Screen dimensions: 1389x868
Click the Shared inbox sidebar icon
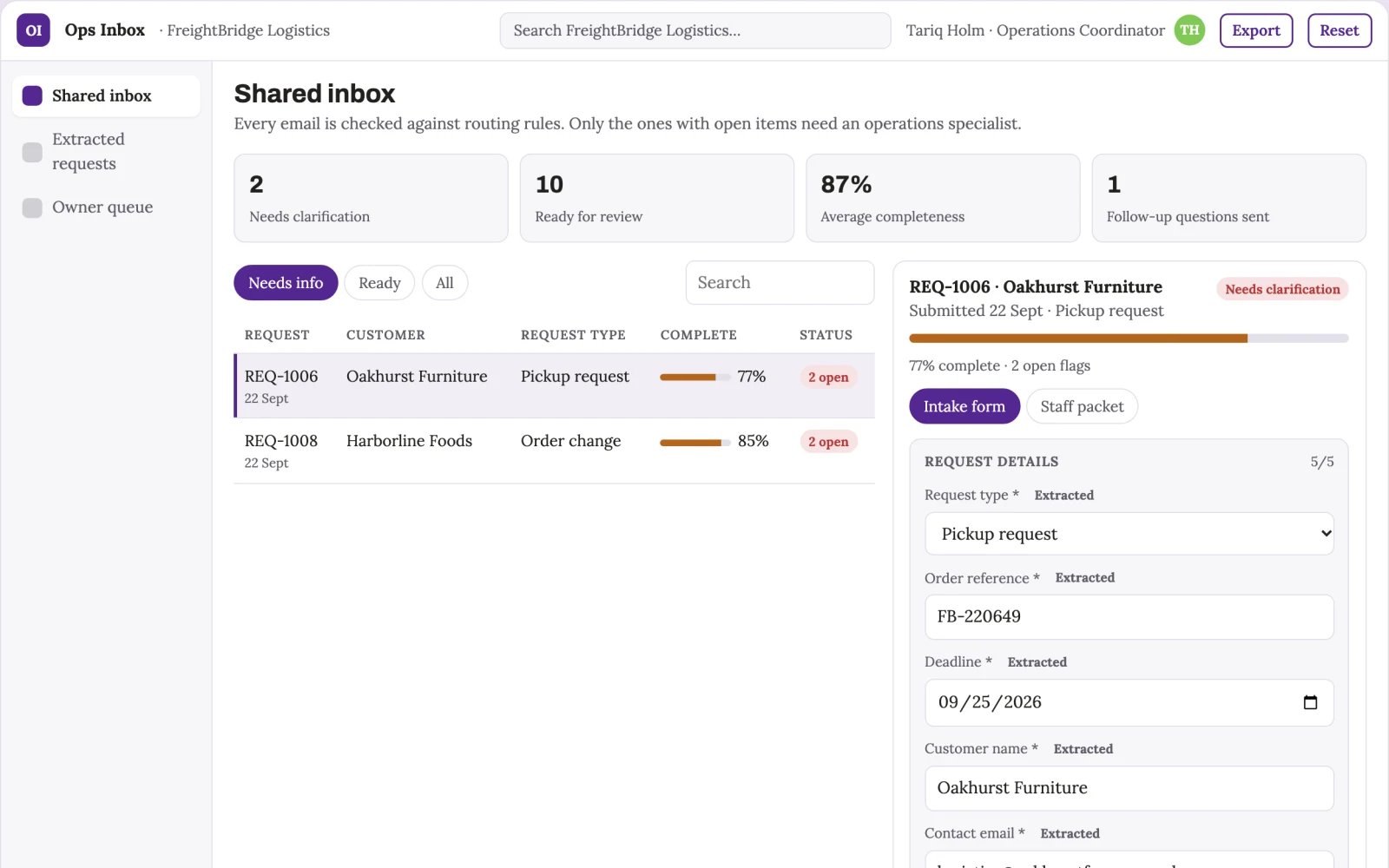pyautogui.click(x=32, y=95)
